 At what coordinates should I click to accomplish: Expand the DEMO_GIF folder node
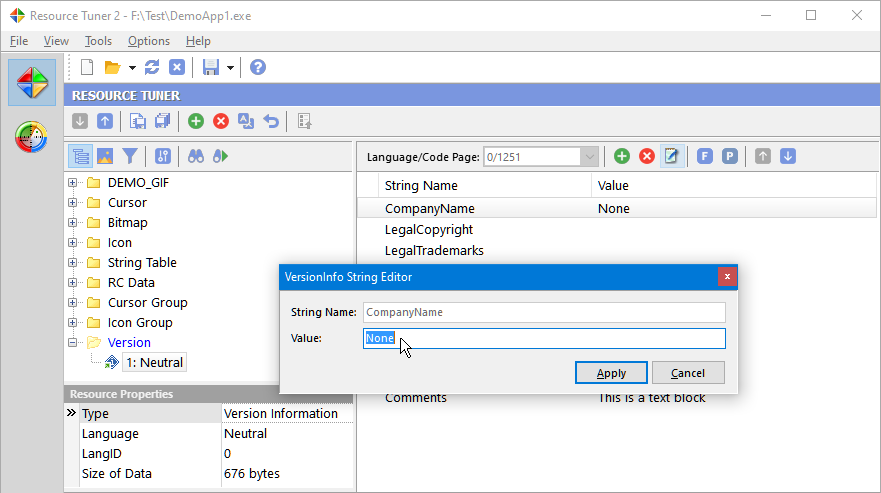[72, 183]
